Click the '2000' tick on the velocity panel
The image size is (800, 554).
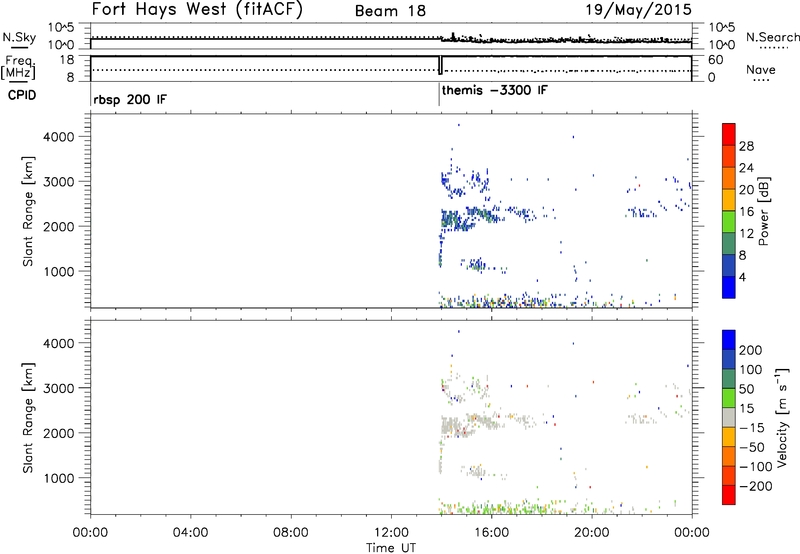click(x=59, y=433)
